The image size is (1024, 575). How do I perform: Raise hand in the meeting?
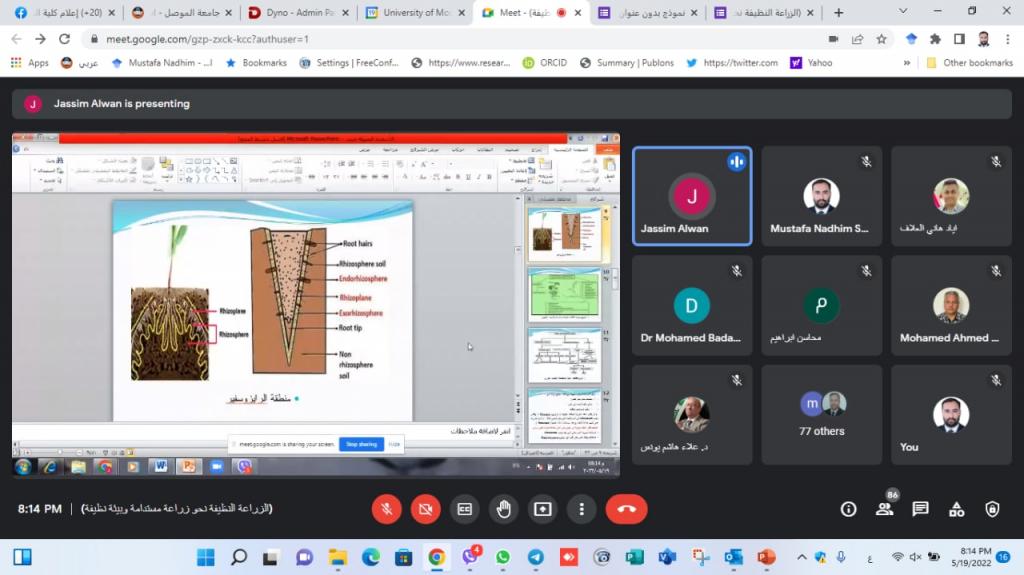(503, 509)
